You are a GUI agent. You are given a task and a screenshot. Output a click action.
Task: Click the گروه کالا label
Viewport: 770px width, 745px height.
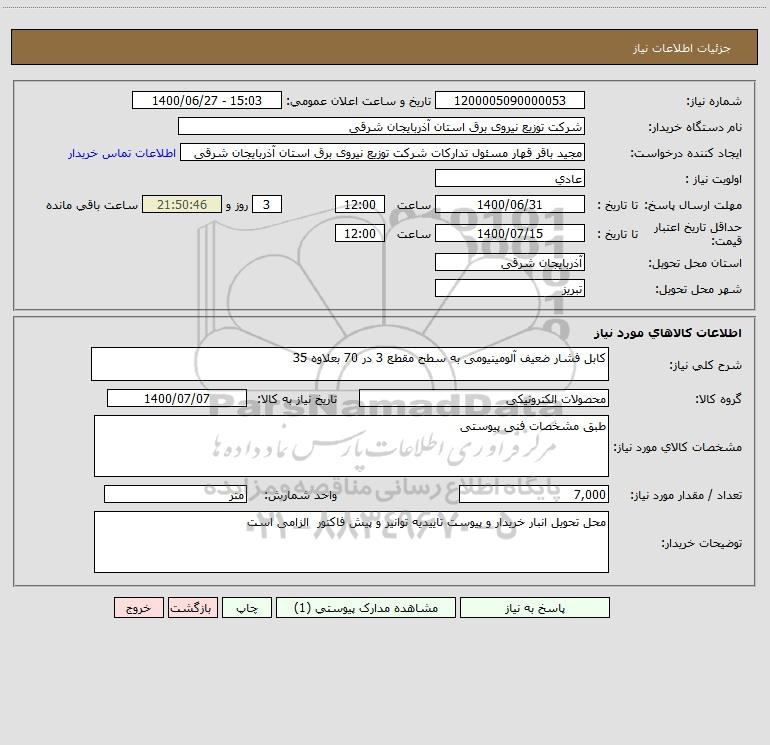click(x=718, y=399)
